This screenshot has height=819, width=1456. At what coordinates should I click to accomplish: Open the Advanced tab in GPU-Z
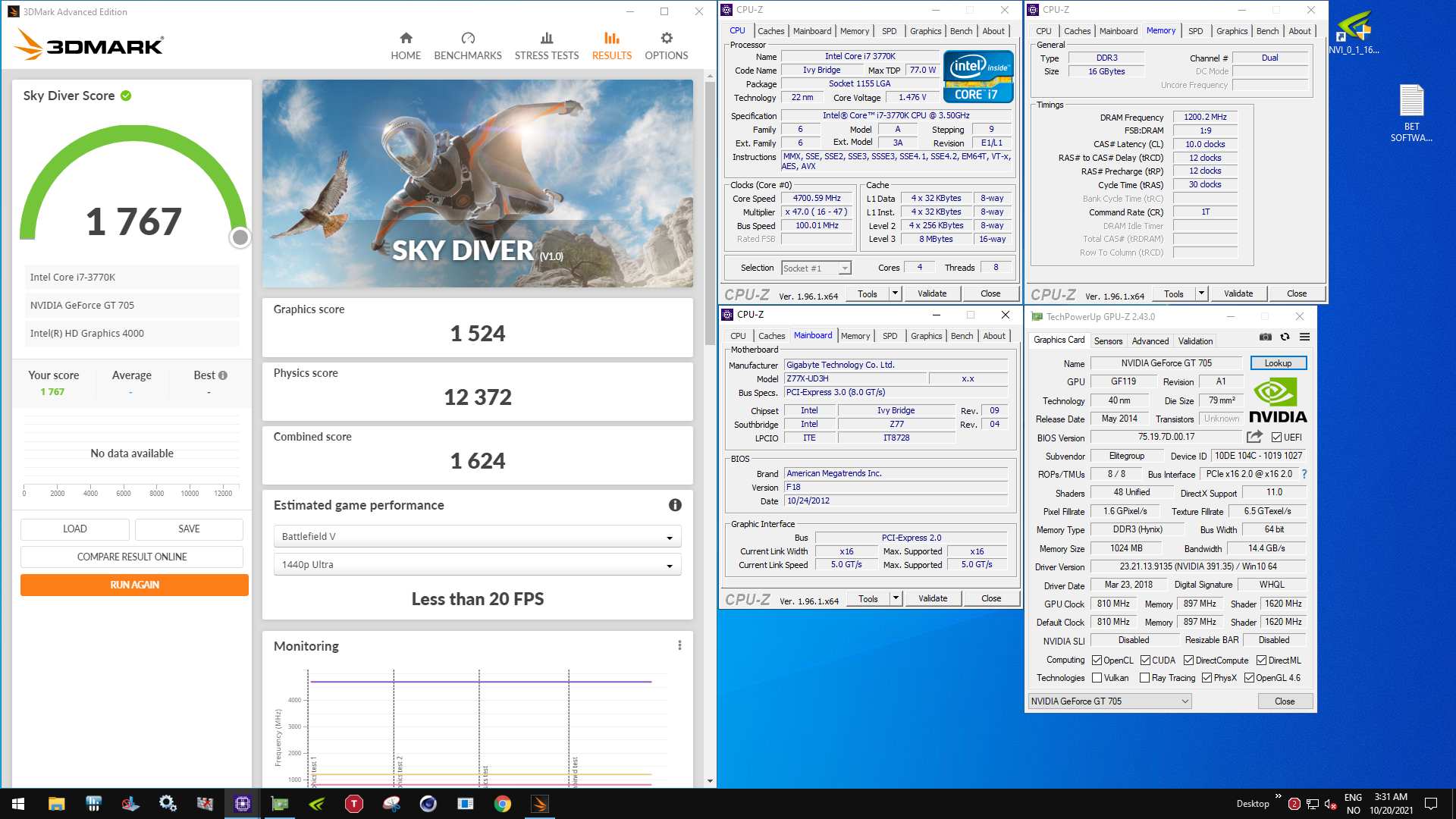click(x=1150, y=341)
